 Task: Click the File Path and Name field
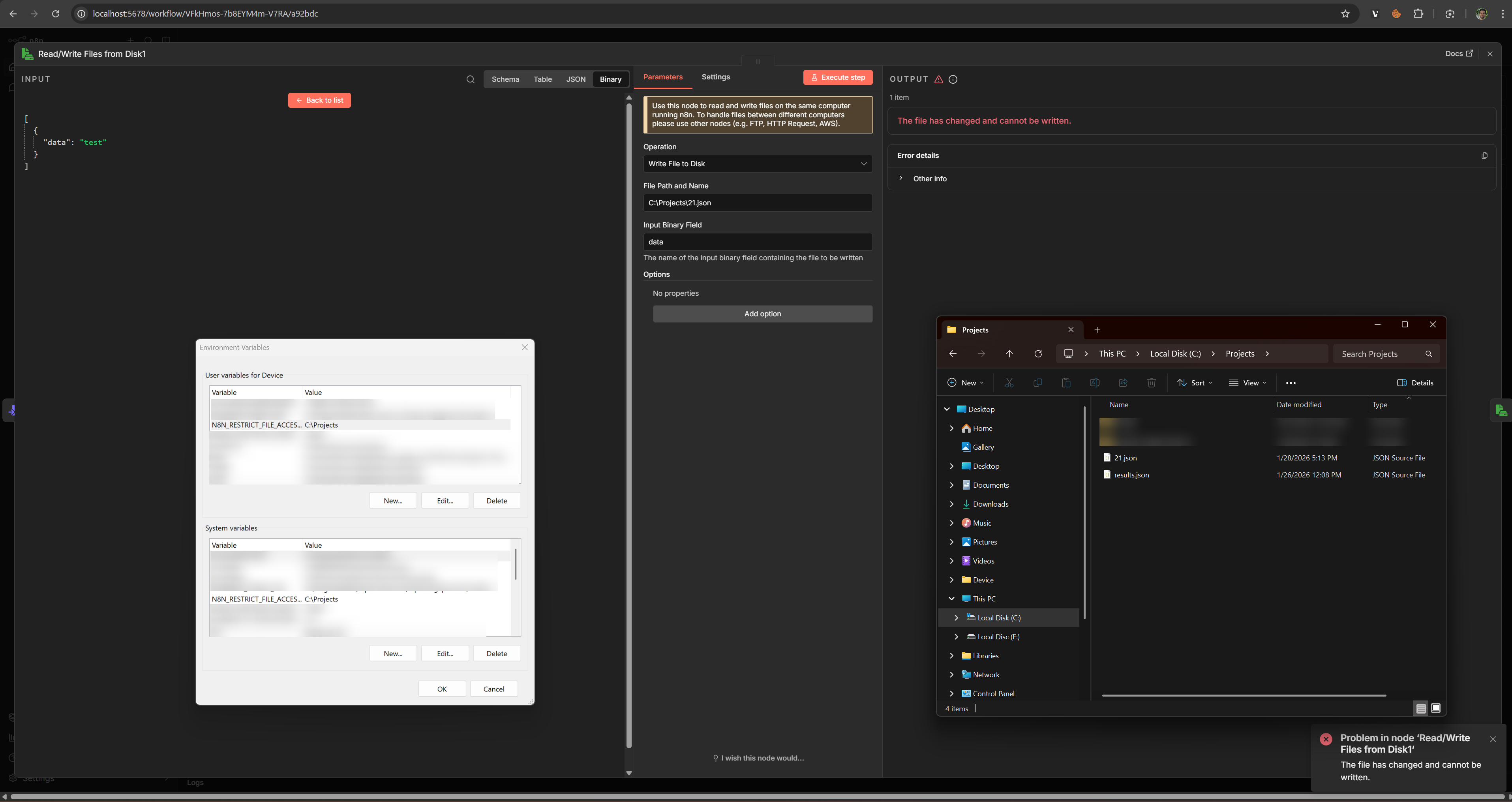coord(757,203)
